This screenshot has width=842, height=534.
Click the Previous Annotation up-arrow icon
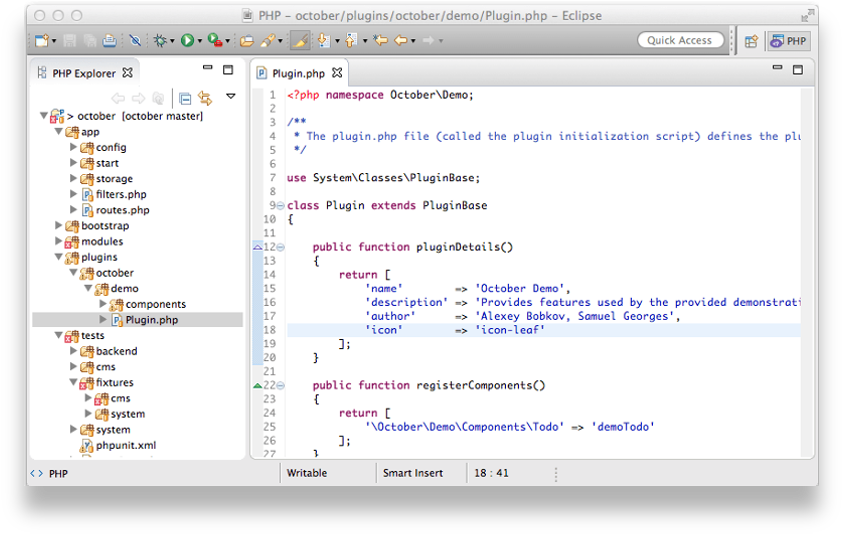pos(351,40)
